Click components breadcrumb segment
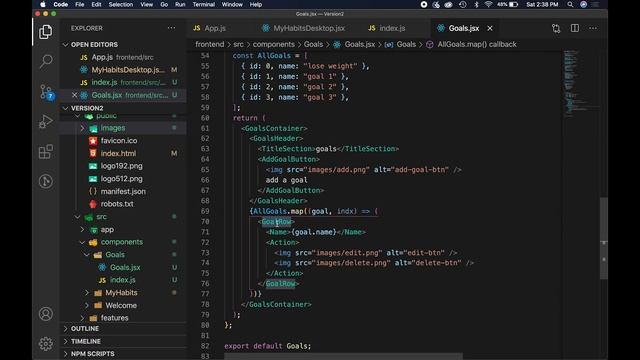The height and width of the screenshot is (360, 640). (273, 44)
